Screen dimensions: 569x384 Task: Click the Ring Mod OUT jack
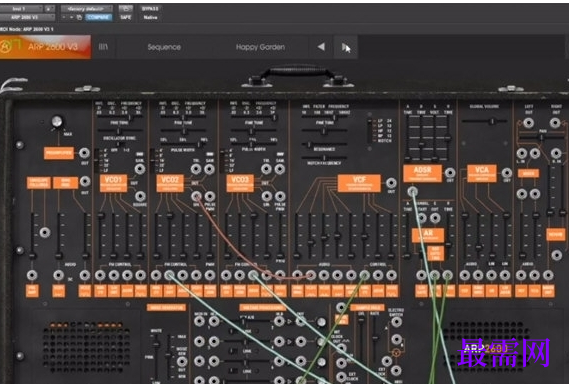[x=85, y=181]
